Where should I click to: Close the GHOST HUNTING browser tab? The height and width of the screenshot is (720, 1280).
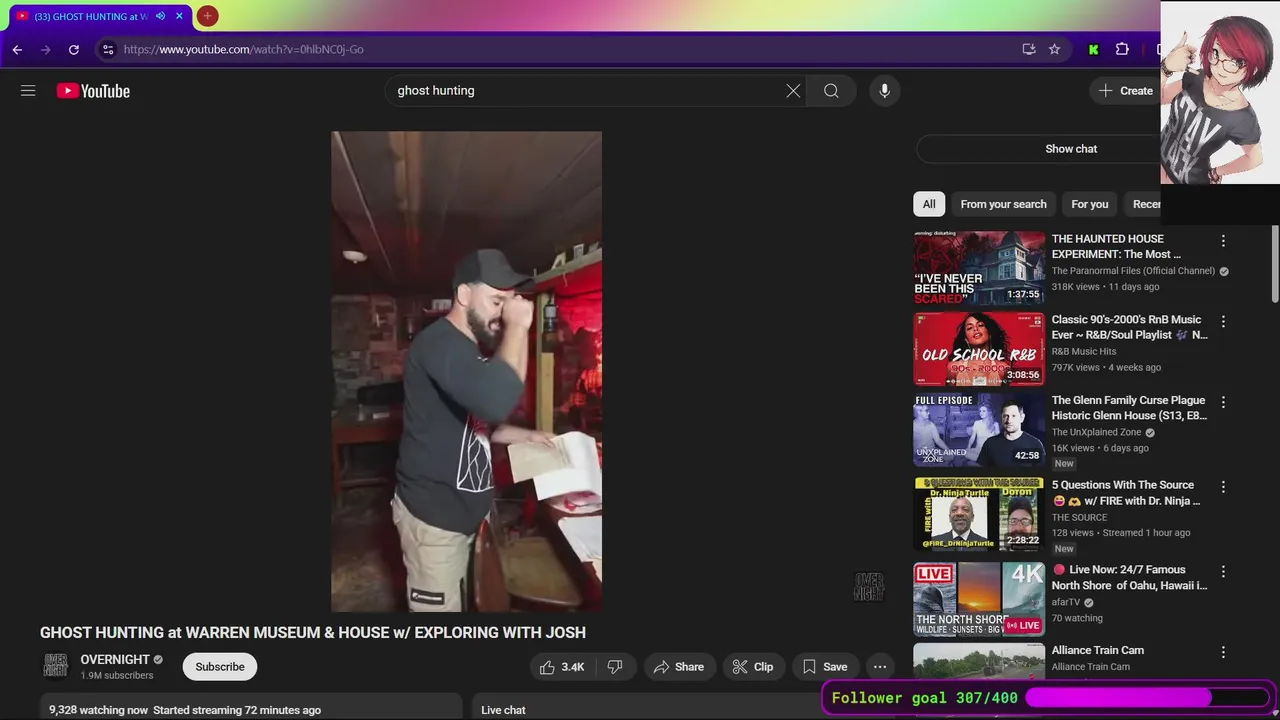[x=180, y=16]
